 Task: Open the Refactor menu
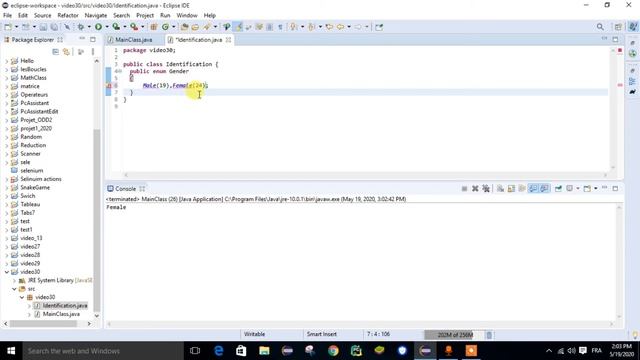(x=68, y=16)
